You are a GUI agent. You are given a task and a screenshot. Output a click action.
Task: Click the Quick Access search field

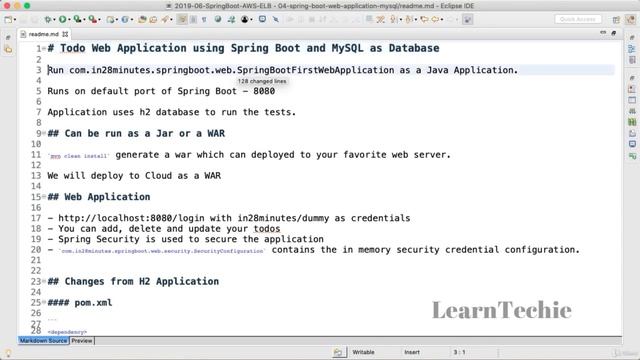click(x=578, y=19)
